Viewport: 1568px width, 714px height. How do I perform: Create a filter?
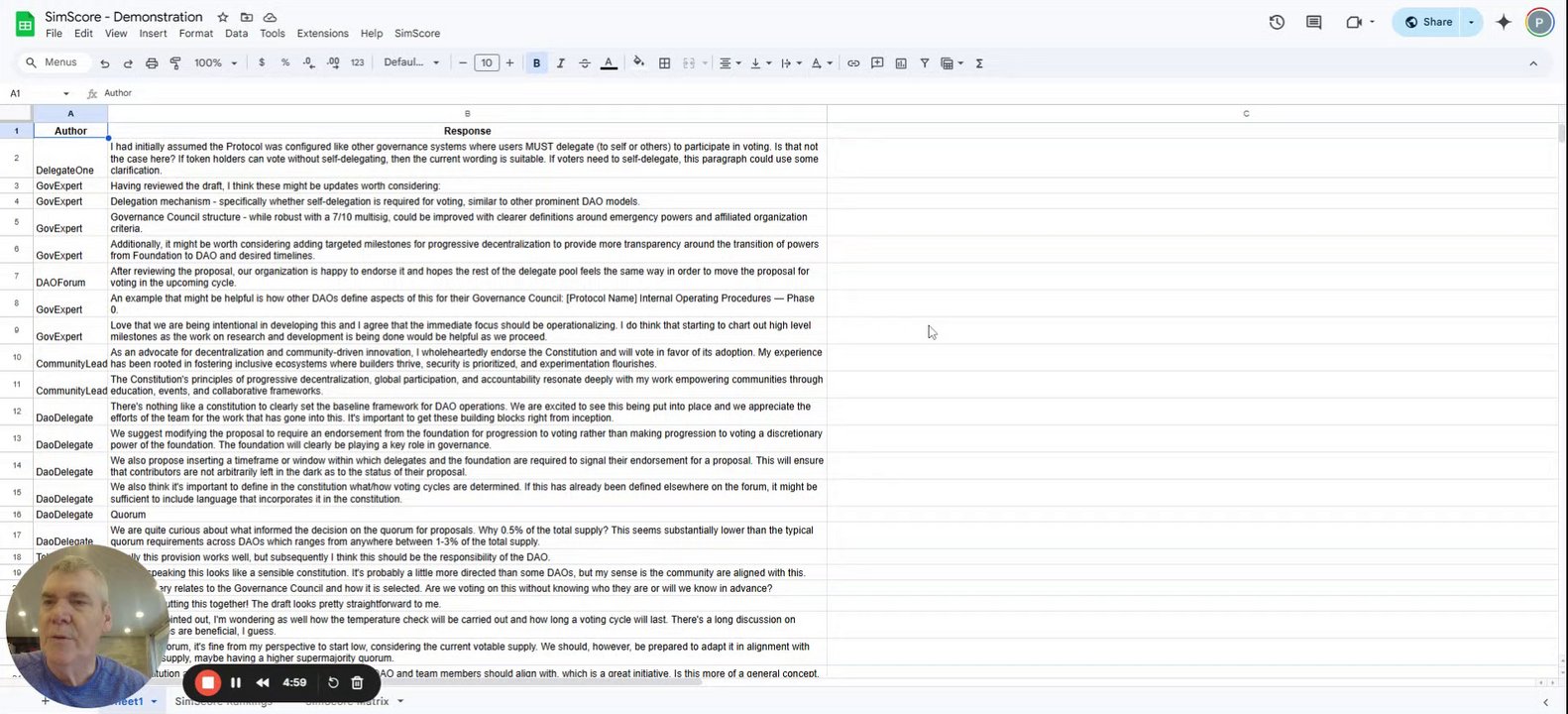point(925,62)
